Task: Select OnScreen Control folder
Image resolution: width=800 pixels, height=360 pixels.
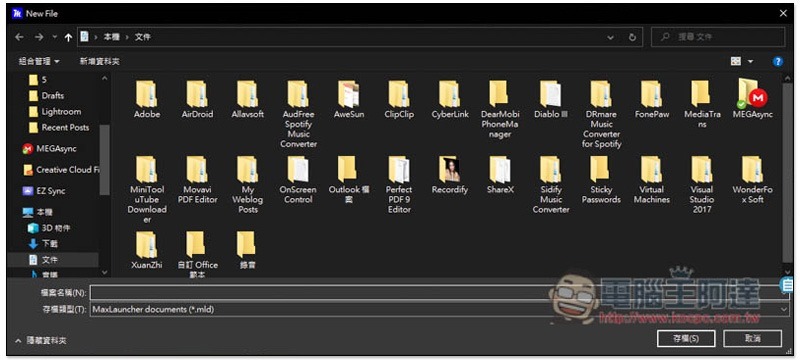Action: click(298, 179)
